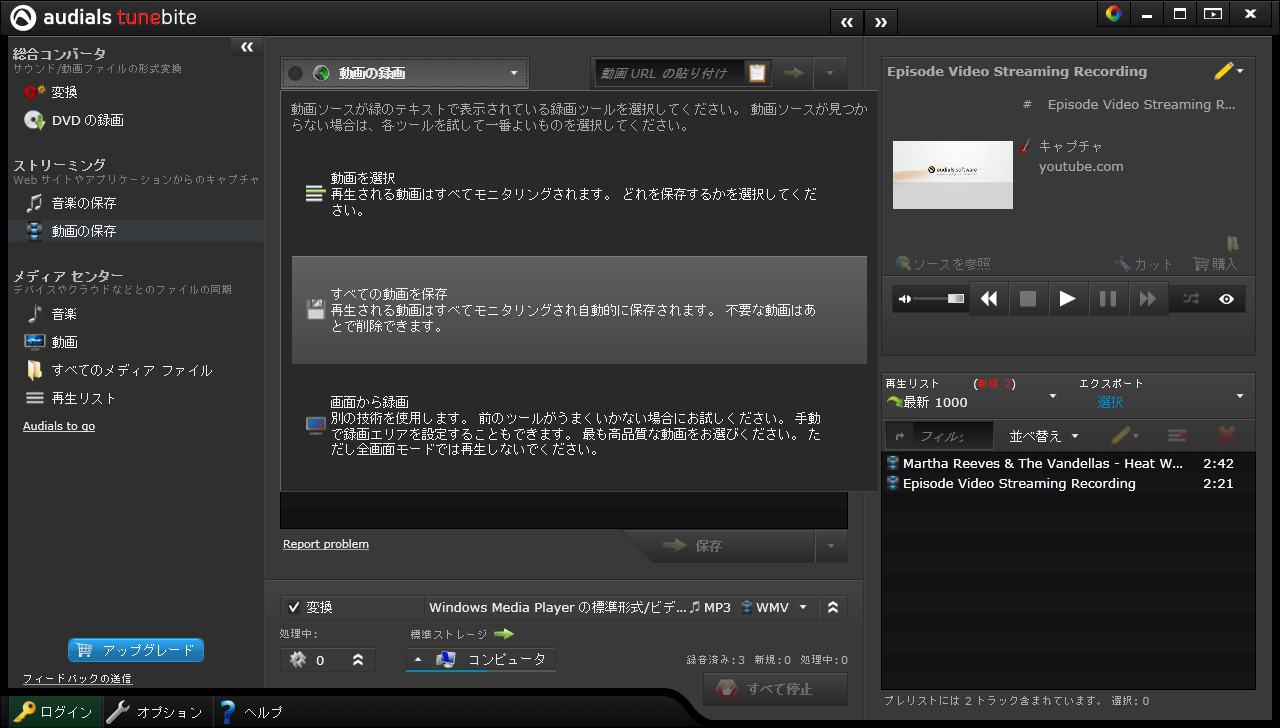Open the ログイン tab
The image size is (1280, 728).
tap(55, 712)
